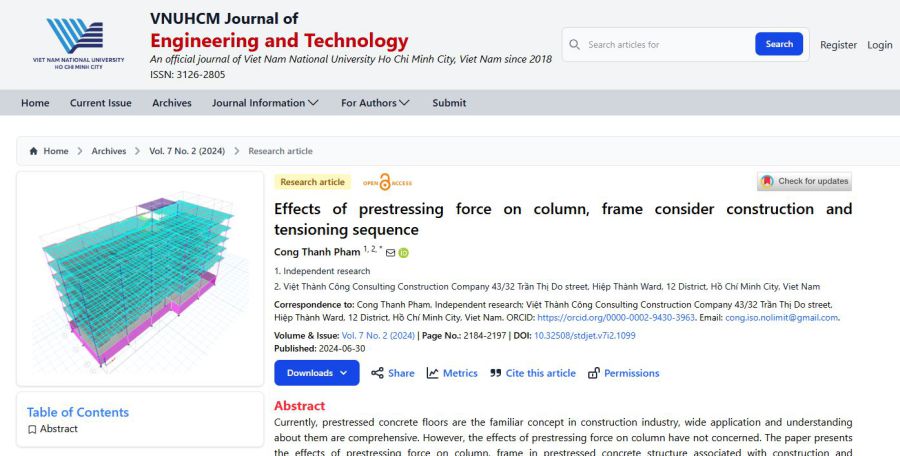This screenshot has width=900, height=456.
Task: Click Cite this article link
Action: coord(541,373)
